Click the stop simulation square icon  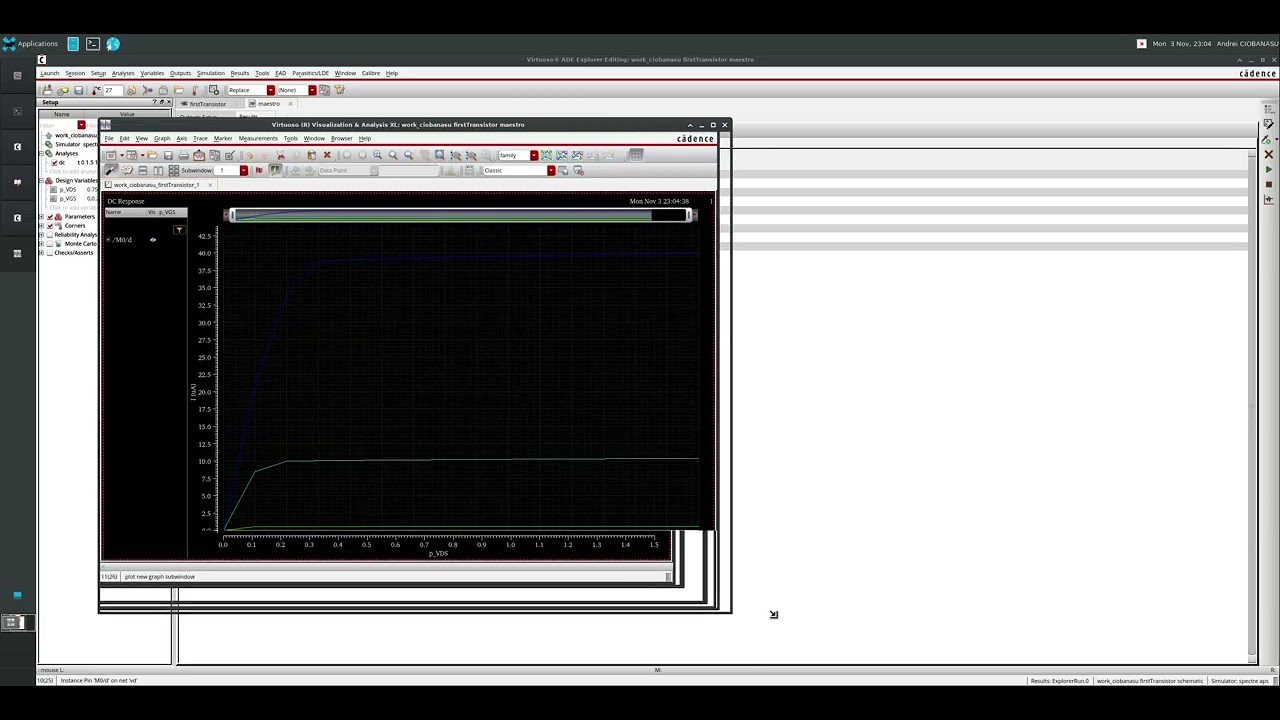1269,184
